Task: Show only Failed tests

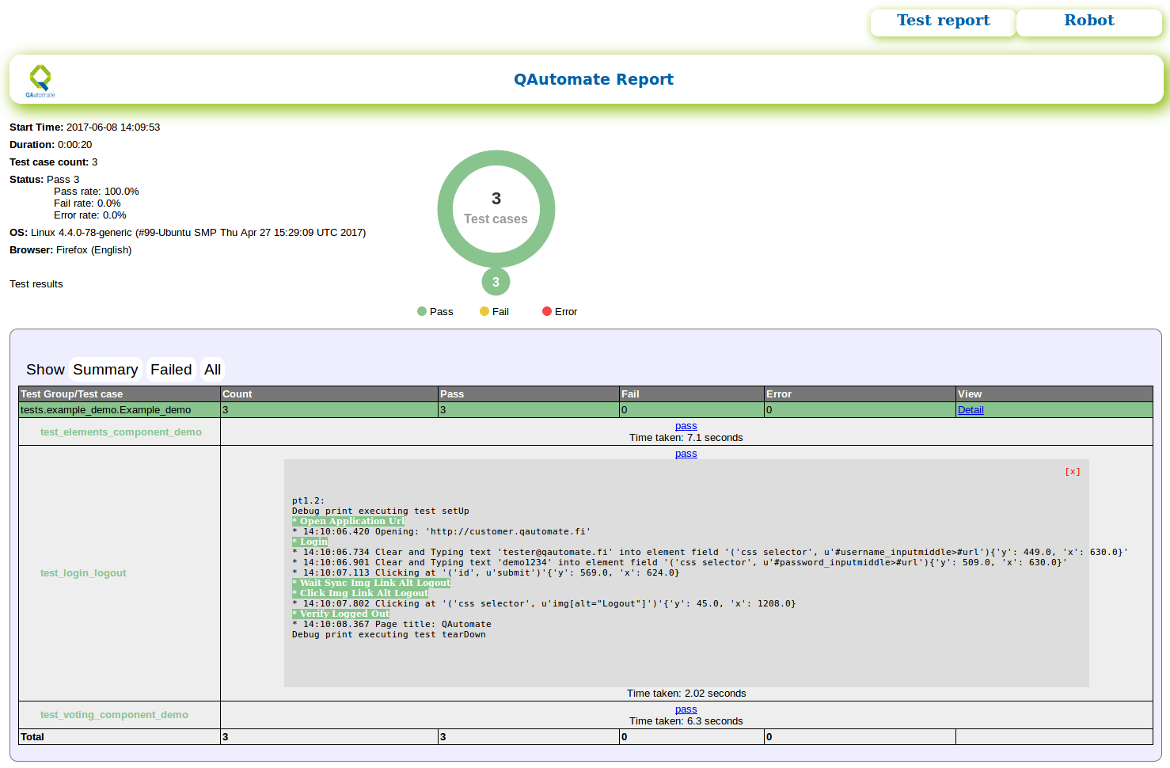Action: (171, 369)
